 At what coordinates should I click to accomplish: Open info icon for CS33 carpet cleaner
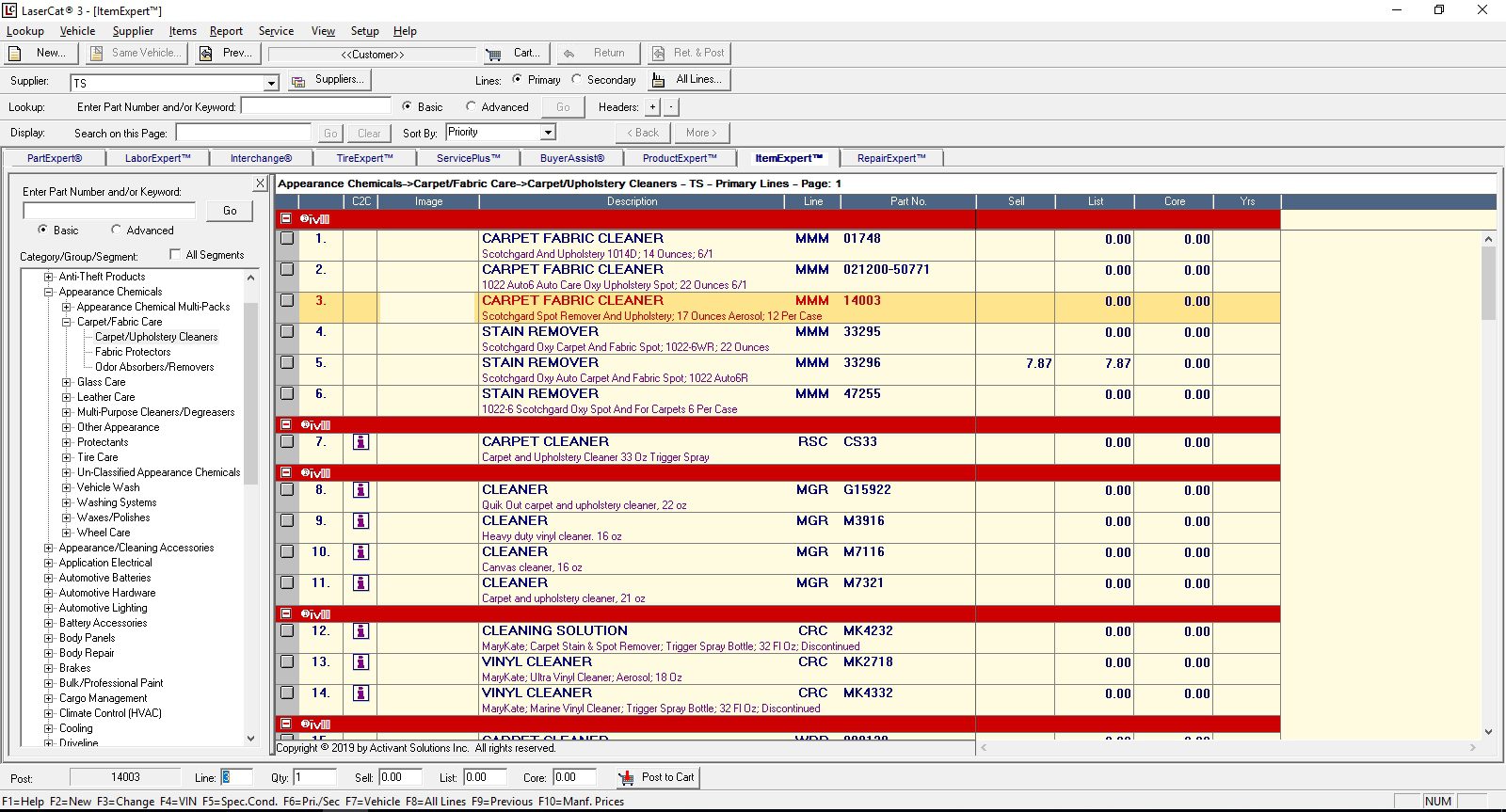pos(360,442)
